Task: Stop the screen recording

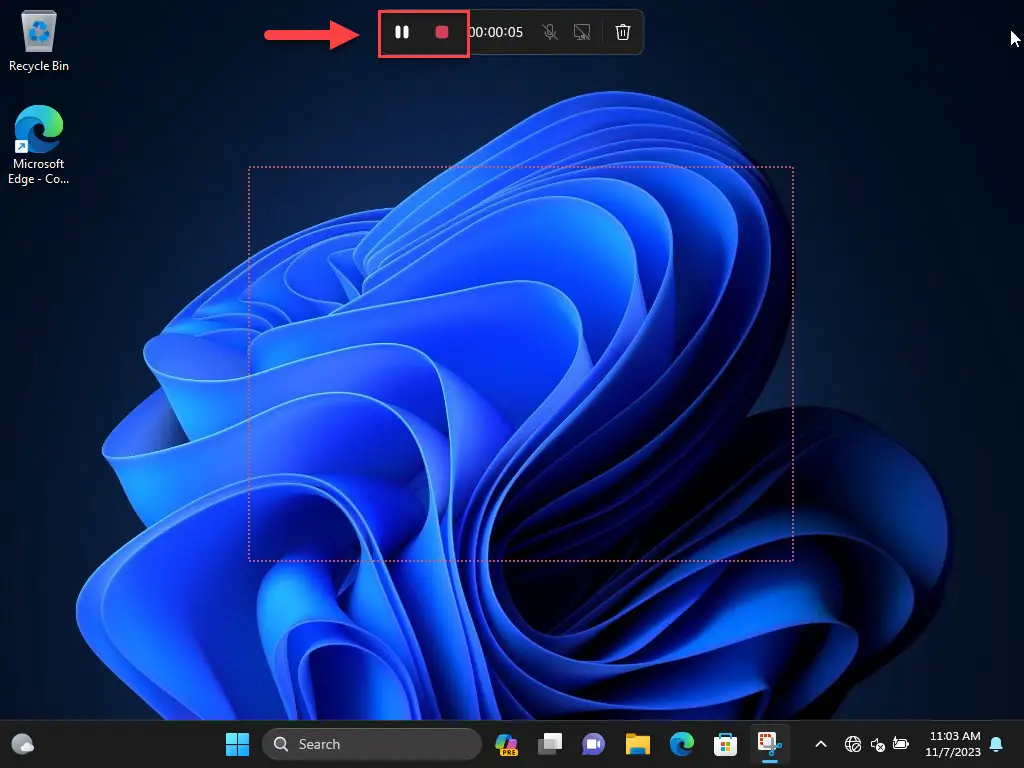Action: tap(442, 32)
